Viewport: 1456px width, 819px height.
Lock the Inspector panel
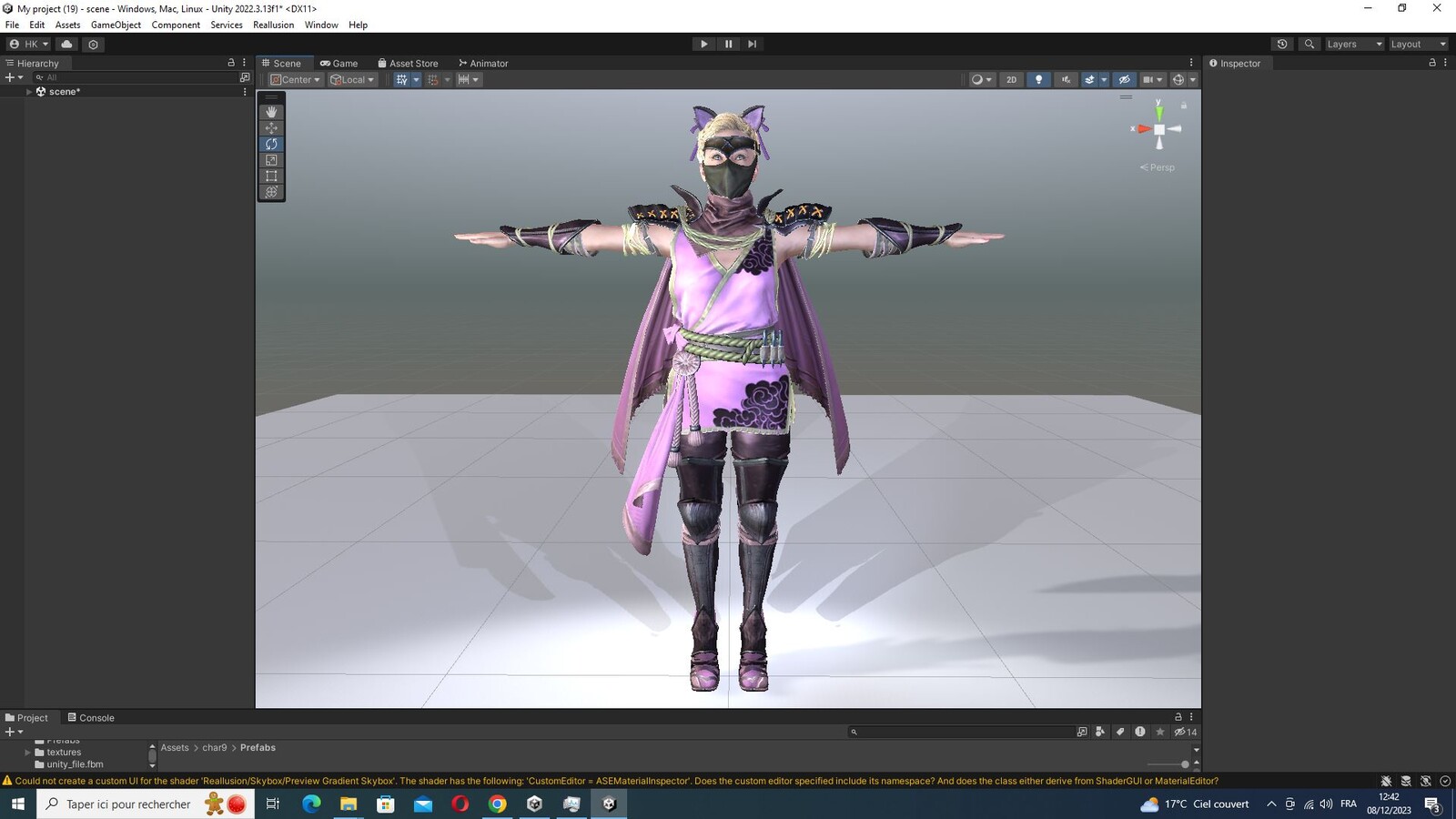tap(1431, 63)
